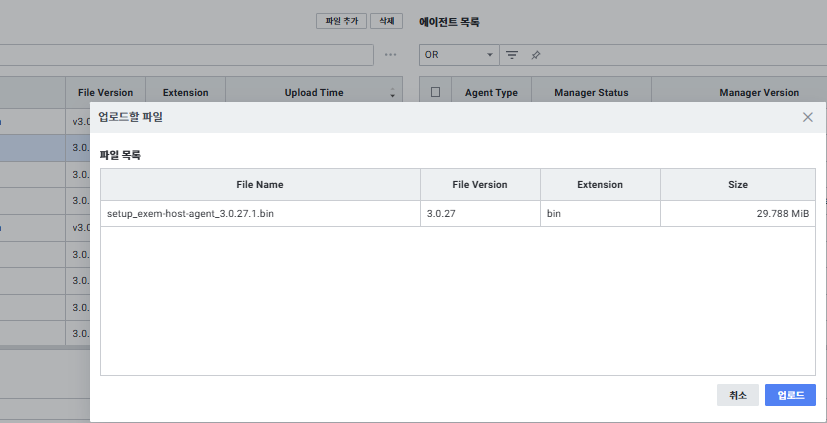827x423 pixels.
Task: Click the File Name column header
Action: (260, 184)
